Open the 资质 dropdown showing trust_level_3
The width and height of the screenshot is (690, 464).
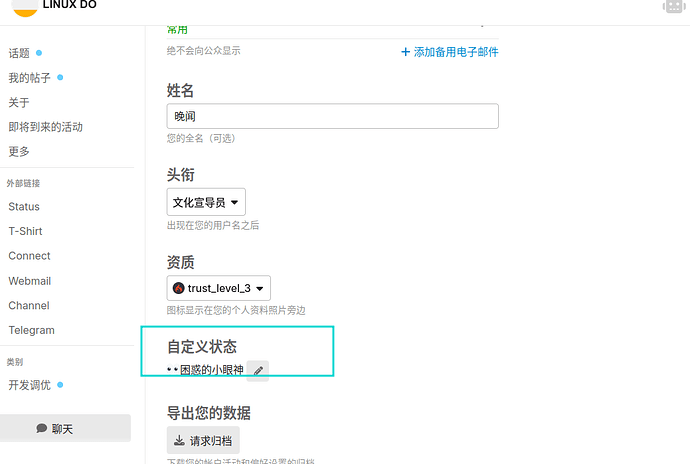tap(219, 288)
